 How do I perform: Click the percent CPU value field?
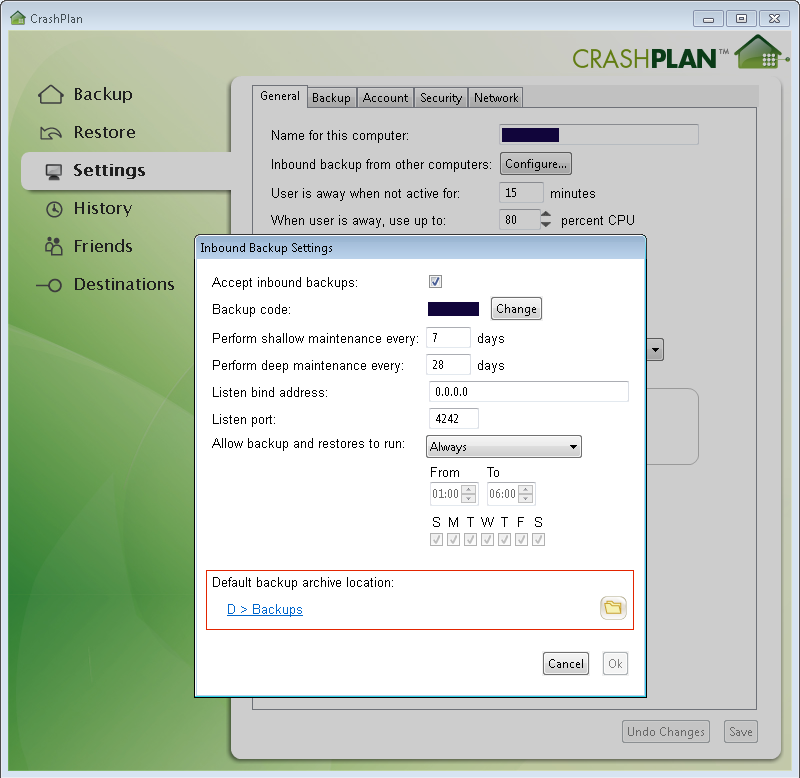[x=519, y=219]
